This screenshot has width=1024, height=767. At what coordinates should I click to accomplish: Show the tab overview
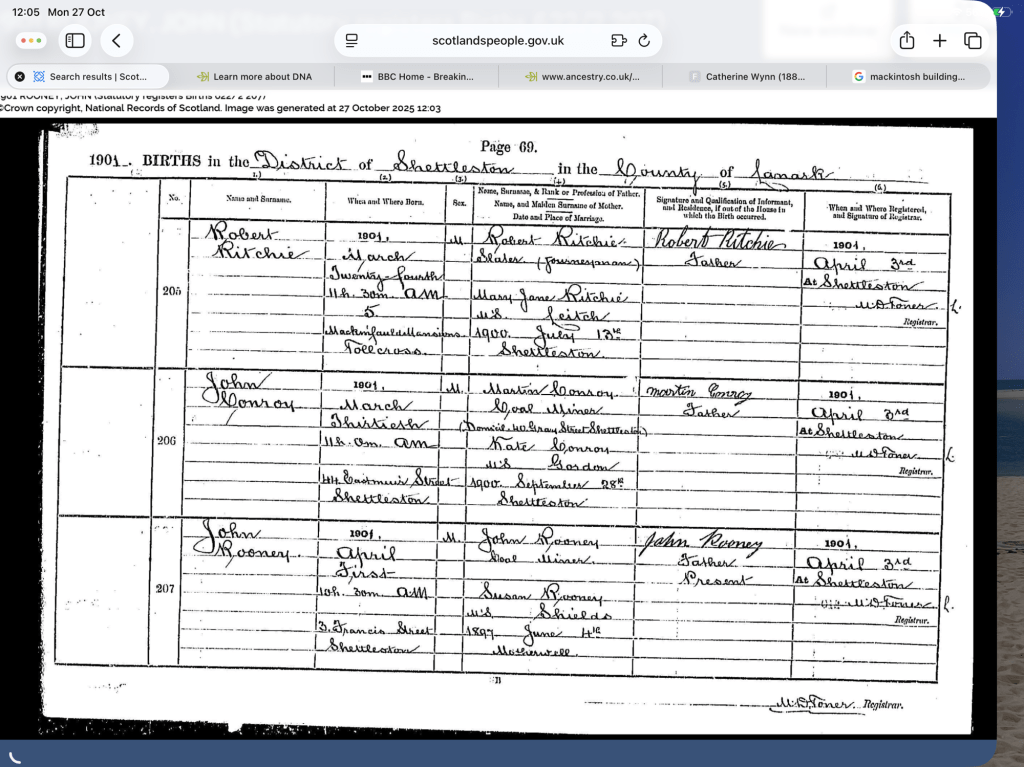pyautogui.click(x=972, y=41)
